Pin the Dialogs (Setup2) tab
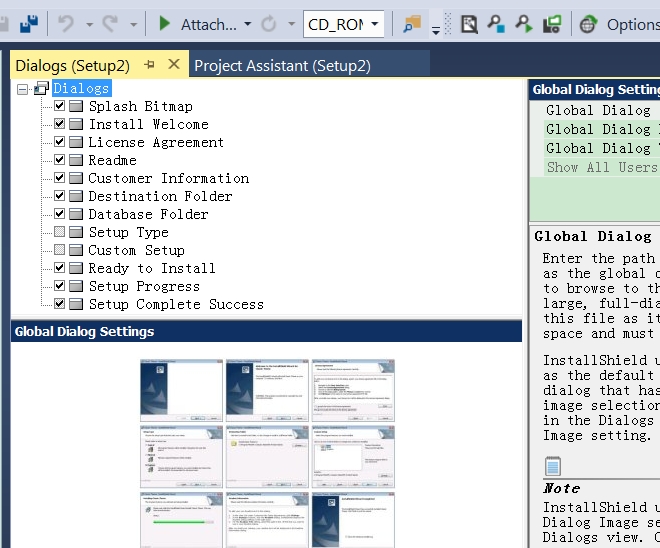Screen dimensions: 660x548 (149, 64)
